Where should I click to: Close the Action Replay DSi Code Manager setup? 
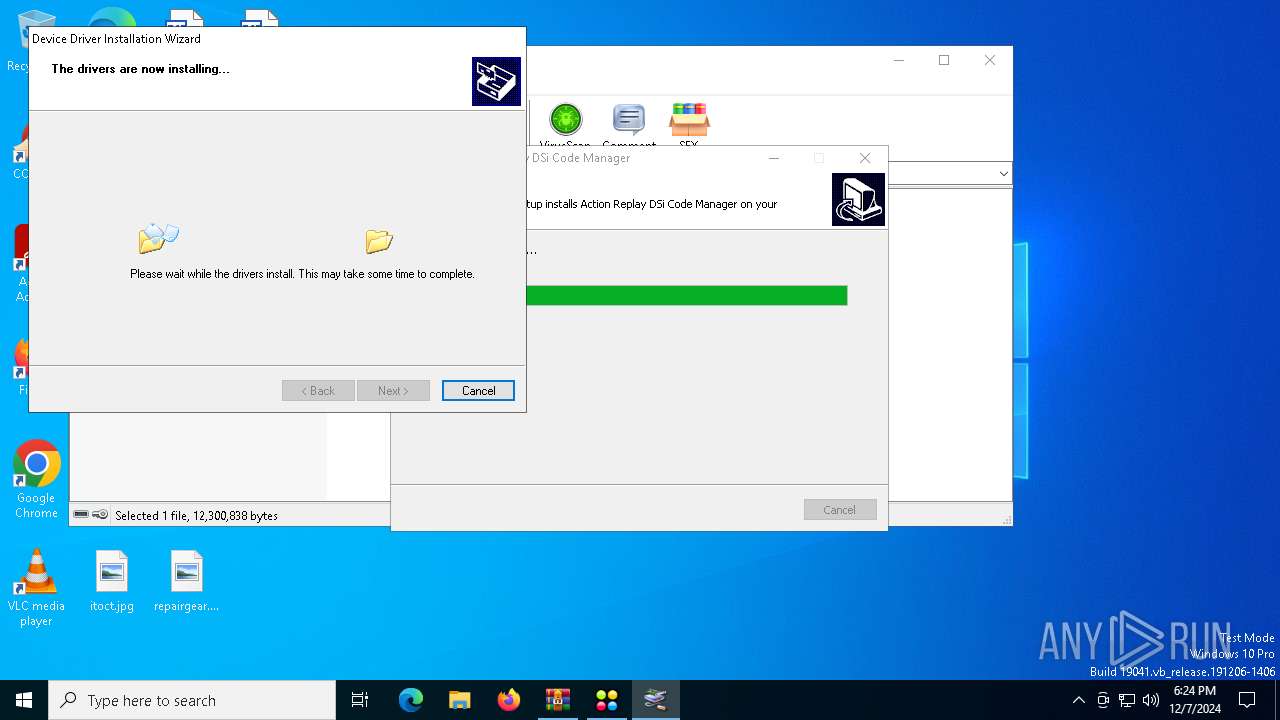[x=865, y=158]
